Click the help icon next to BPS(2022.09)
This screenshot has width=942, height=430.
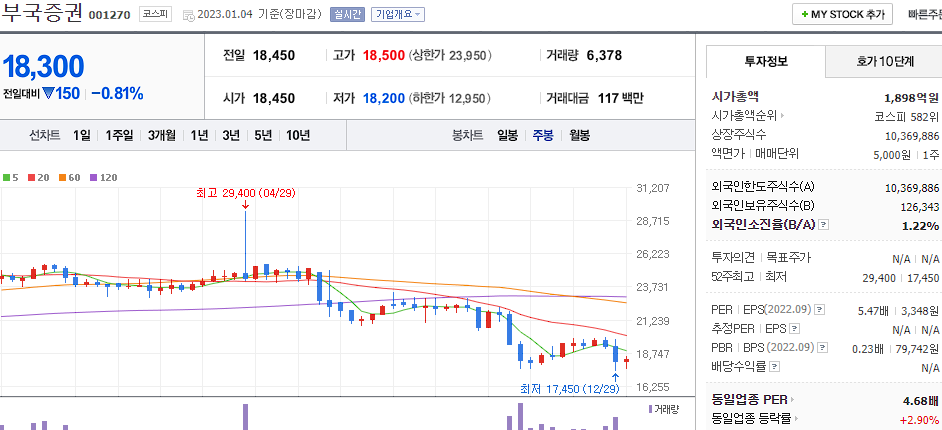822,348
